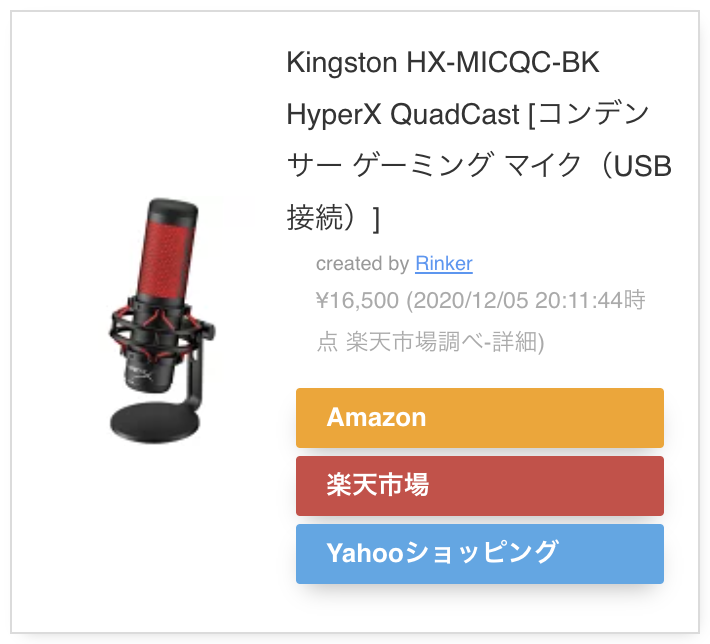Click the Kingston HX-MICQC-BK title line
Screen dimensions: 710x644
443,62
